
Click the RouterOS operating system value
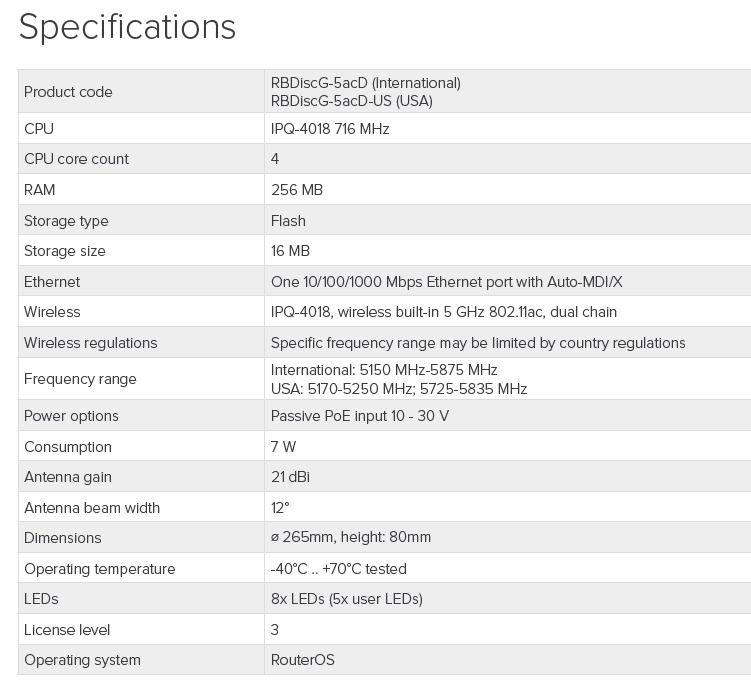click(303, 660)
